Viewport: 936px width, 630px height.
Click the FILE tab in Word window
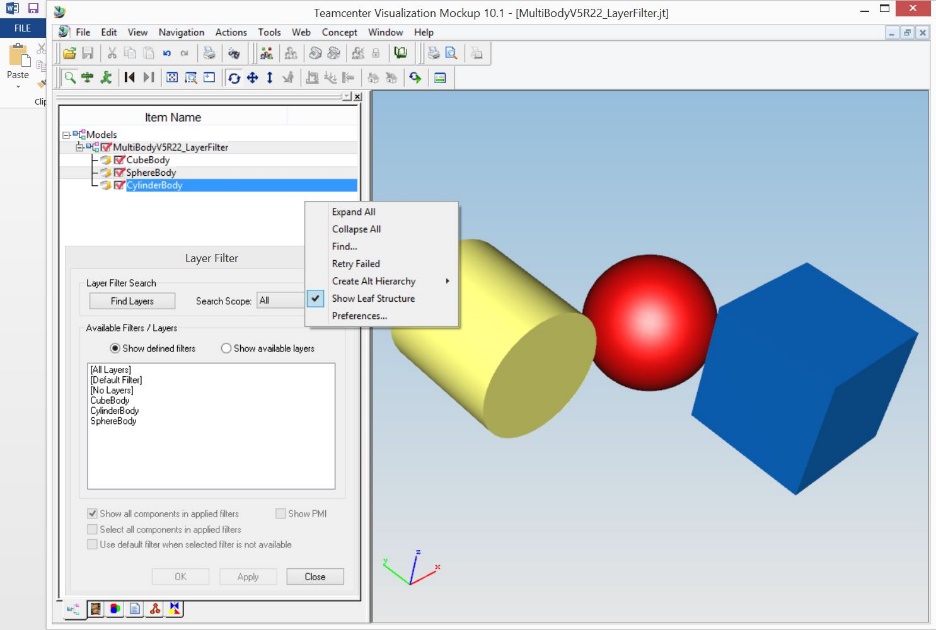pos(23,28)
